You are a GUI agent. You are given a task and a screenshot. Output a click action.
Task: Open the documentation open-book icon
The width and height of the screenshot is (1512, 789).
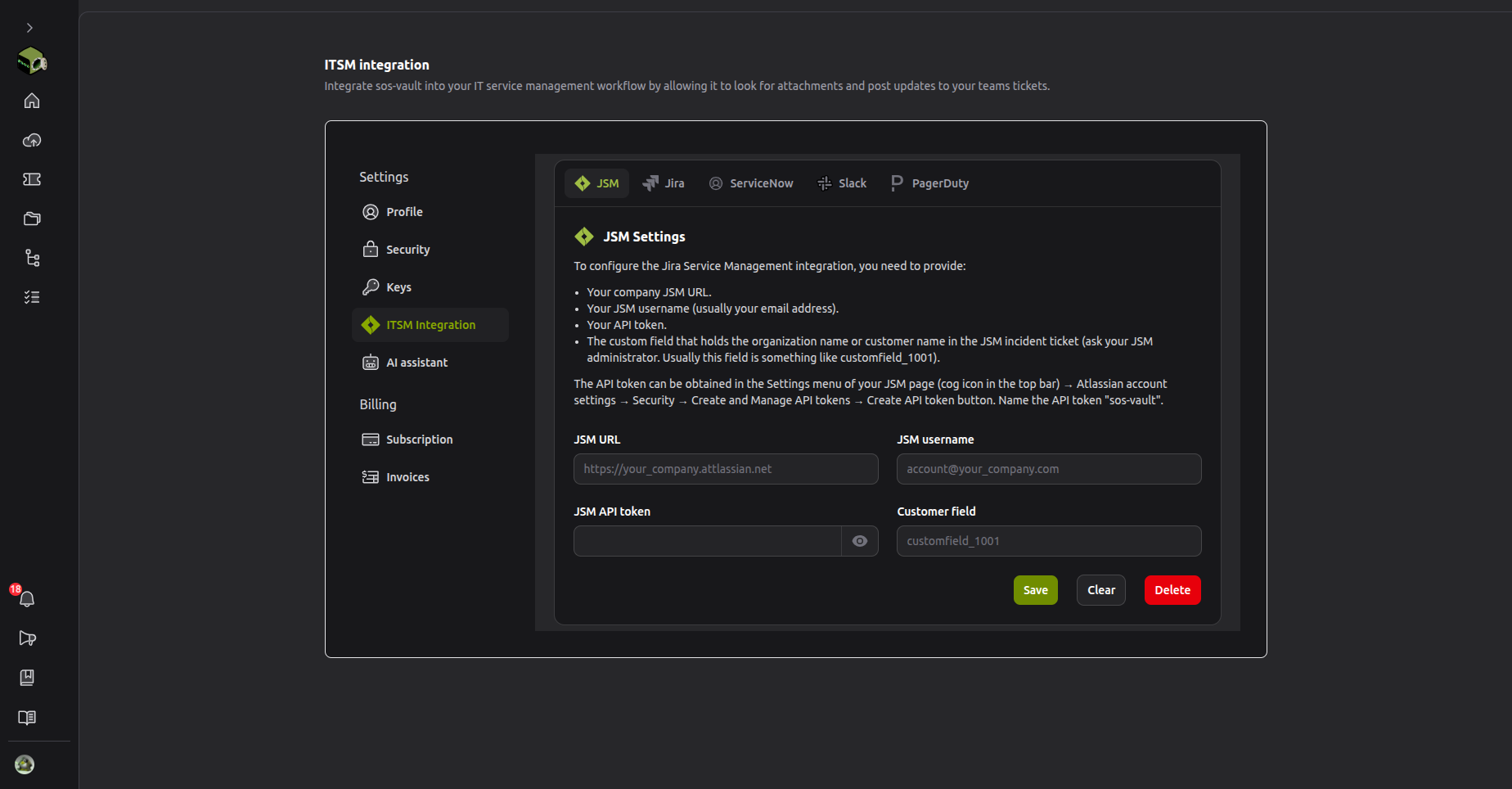pyautogui.click(x=27, y=718)
